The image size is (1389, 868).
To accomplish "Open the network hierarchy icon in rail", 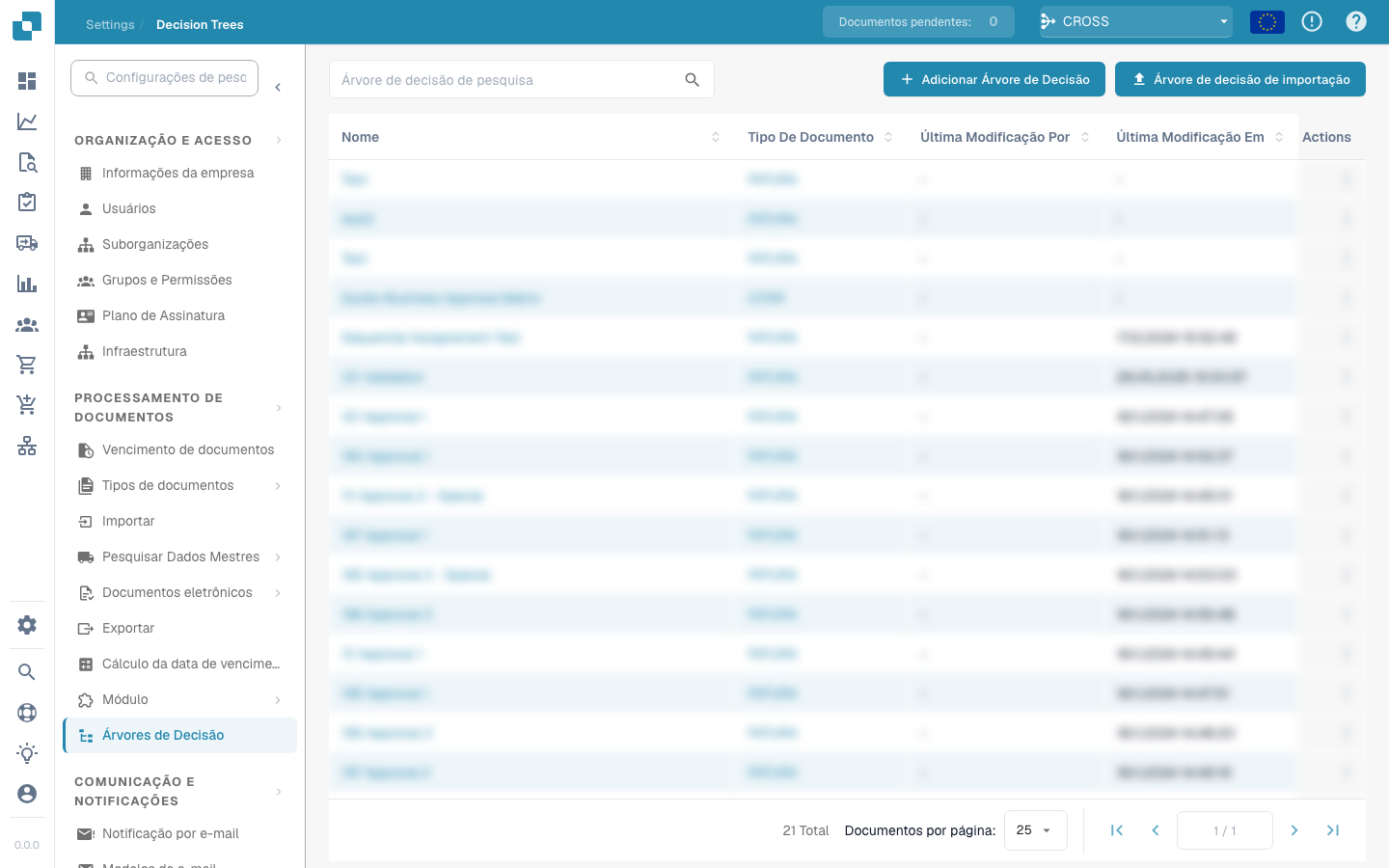I will click(x=27, y=446).
